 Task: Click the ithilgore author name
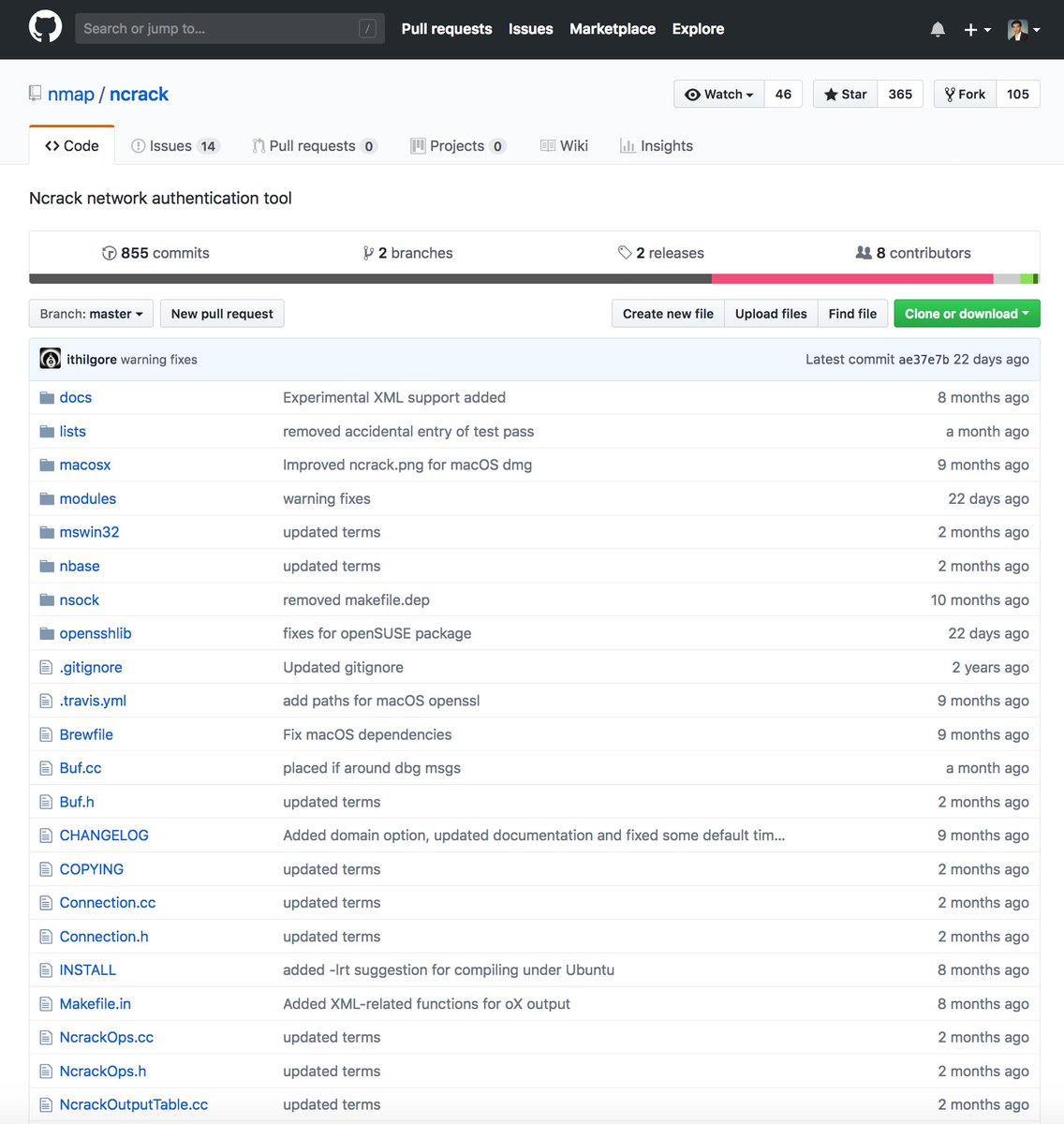coord(92,360)
